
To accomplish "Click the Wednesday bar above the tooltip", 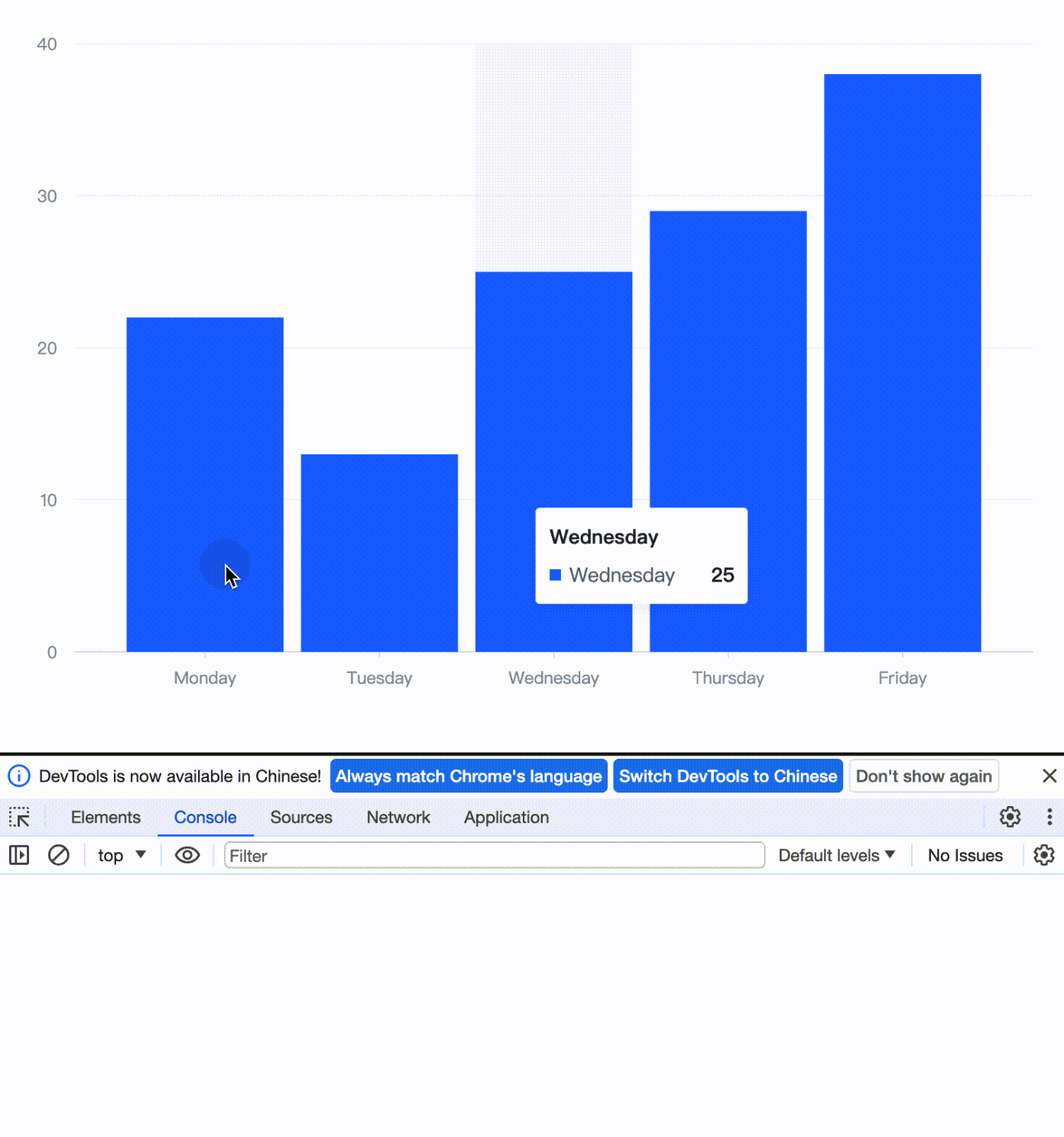I will click(553, 390).
